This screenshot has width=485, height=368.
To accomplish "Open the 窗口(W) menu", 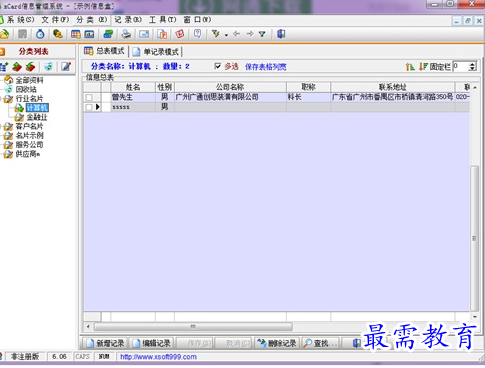I will click(197, 20).
